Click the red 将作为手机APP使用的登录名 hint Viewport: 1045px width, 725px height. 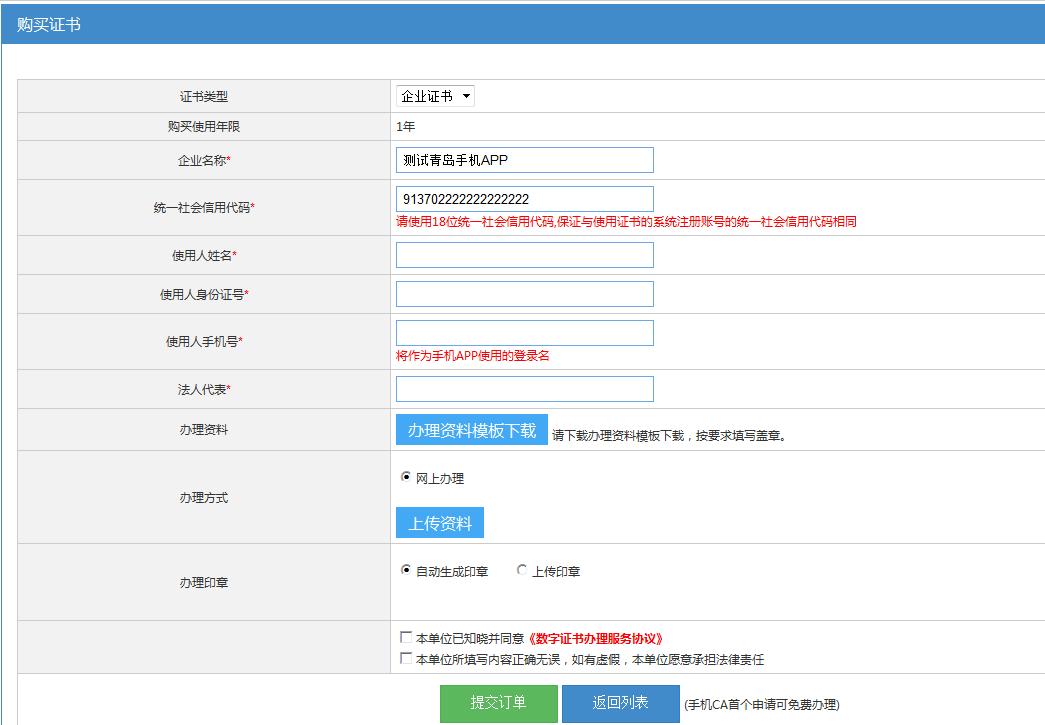click(473, 355)
